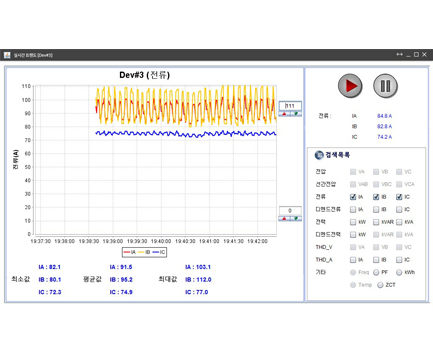Start the real-time trend with the red play button
The width and height of the screenshot is (433, 361).
click(350, 86)
